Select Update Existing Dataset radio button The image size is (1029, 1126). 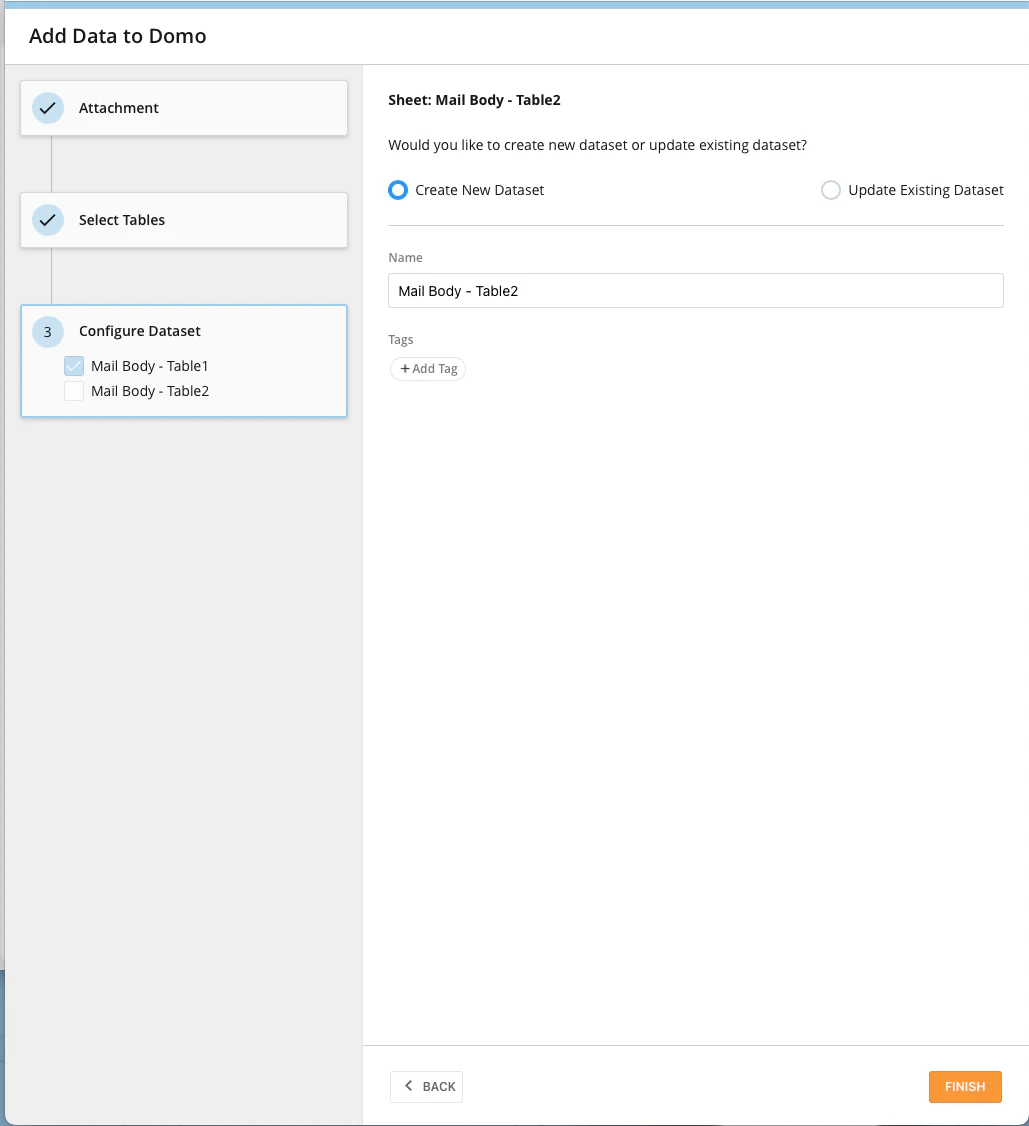(x=831, y=190)
